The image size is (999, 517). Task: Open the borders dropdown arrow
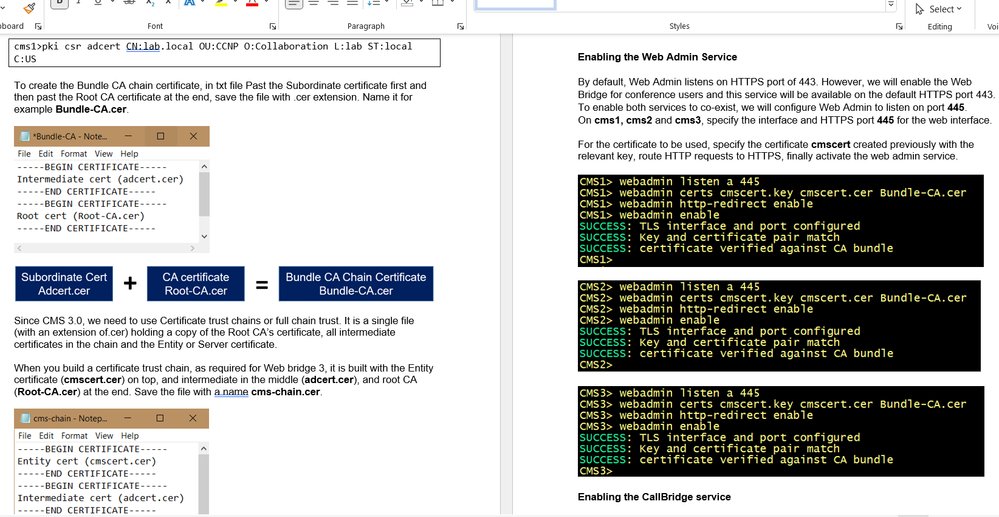point(452,3)
